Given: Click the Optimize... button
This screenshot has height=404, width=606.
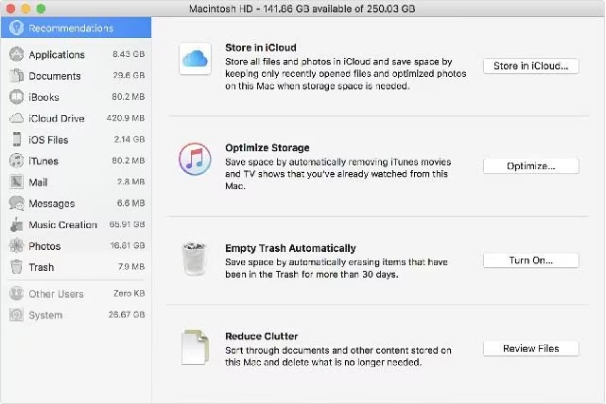Looking at the screenshot, I should [531, 166].
